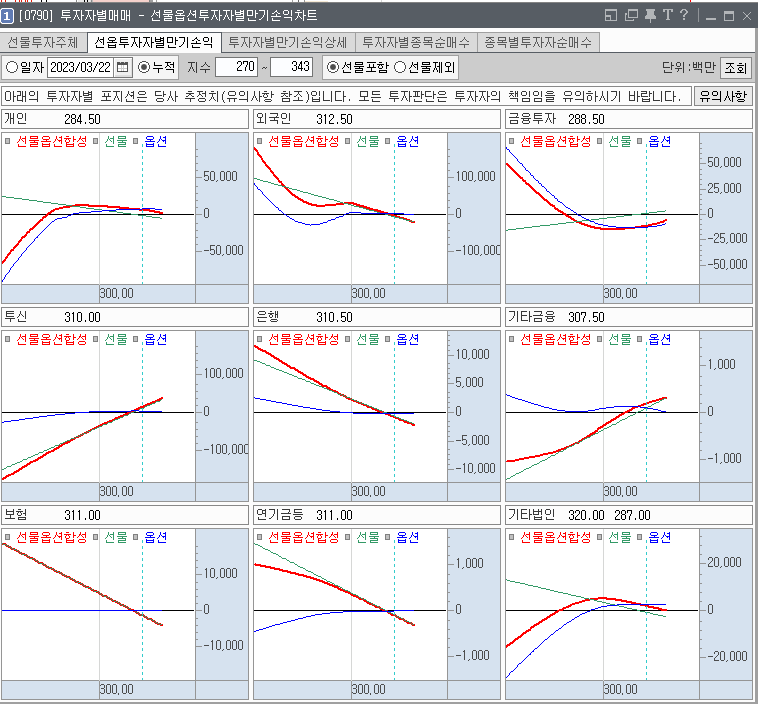Select the 선물제외 radio option

click(400, 67)
